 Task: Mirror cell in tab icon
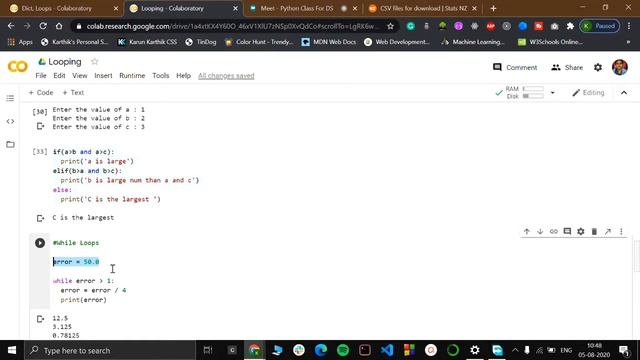pos(608,231)
